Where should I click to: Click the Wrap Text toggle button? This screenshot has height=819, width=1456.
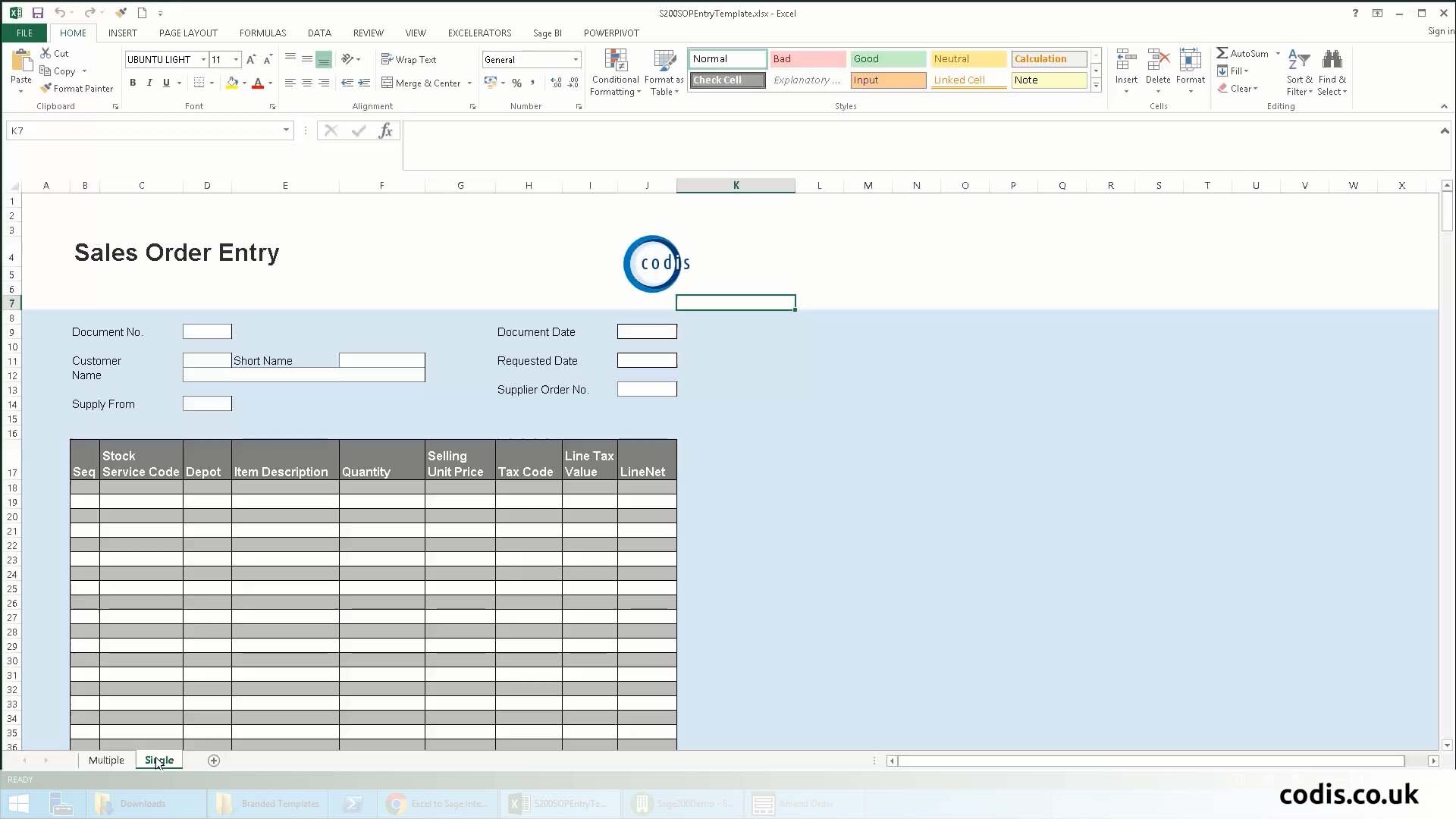412,59
